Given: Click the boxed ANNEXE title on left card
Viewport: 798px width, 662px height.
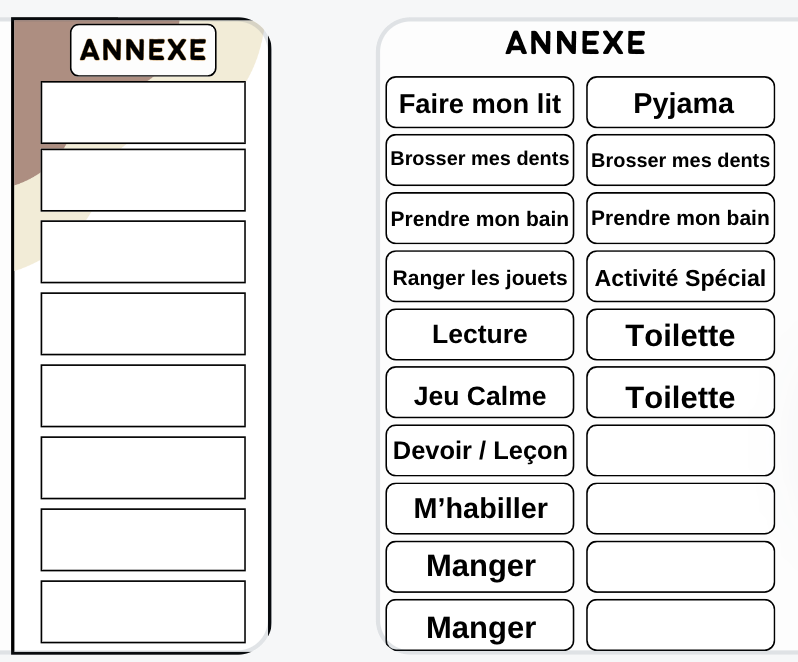Looking at the screenshot, I should click(x=143, y=50).
